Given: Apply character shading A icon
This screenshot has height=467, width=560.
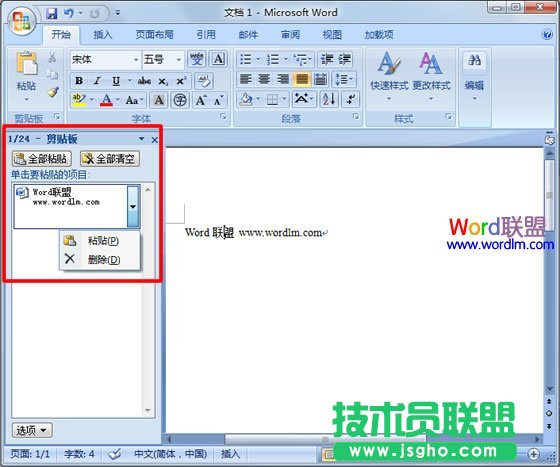Looking at the screenshot, I should [159, 100].
